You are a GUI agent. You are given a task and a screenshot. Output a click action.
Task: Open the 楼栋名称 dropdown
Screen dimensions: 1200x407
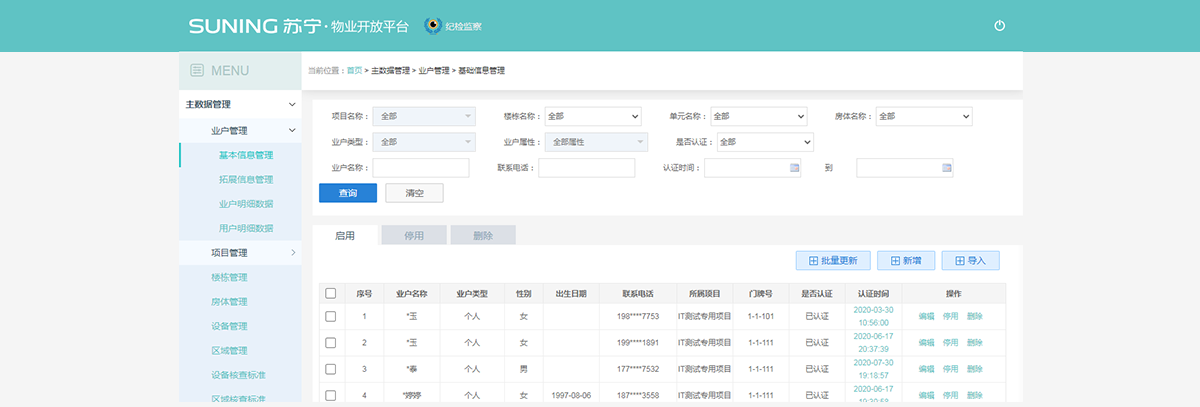592,116
